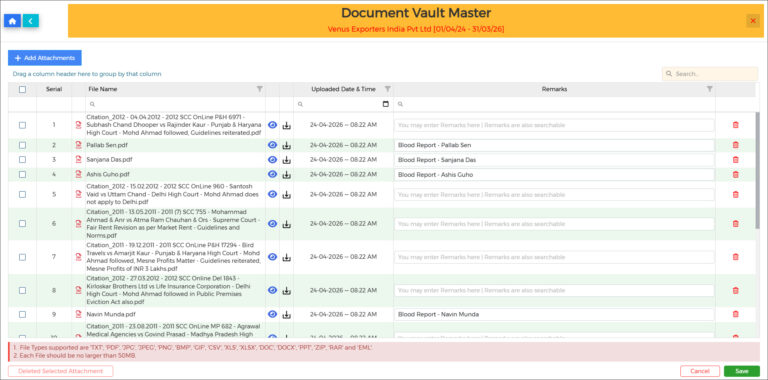The height and width of the screenshot is (380, 768).
Task: Select checkbox for serial 5 row
Action: tap(22, 194)
